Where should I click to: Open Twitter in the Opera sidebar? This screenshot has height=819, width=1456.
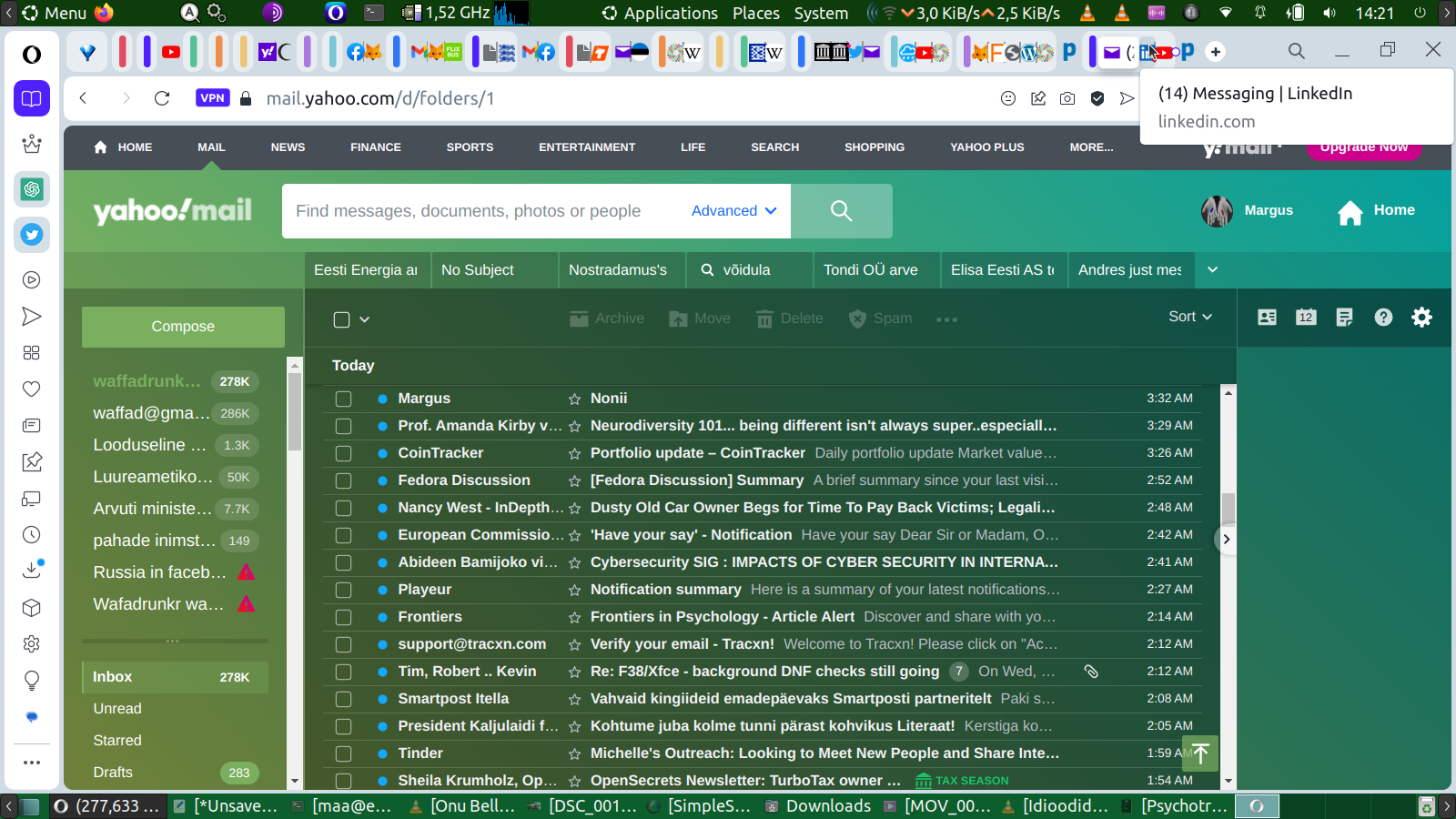(x=32, y=235)
